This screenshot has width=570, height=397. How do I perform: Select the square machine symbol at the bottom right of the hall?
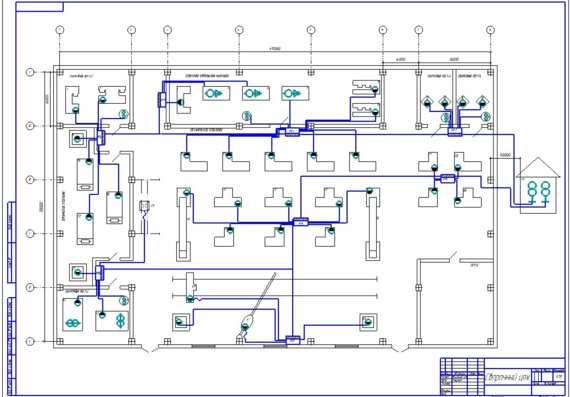[x=368, y=322]
